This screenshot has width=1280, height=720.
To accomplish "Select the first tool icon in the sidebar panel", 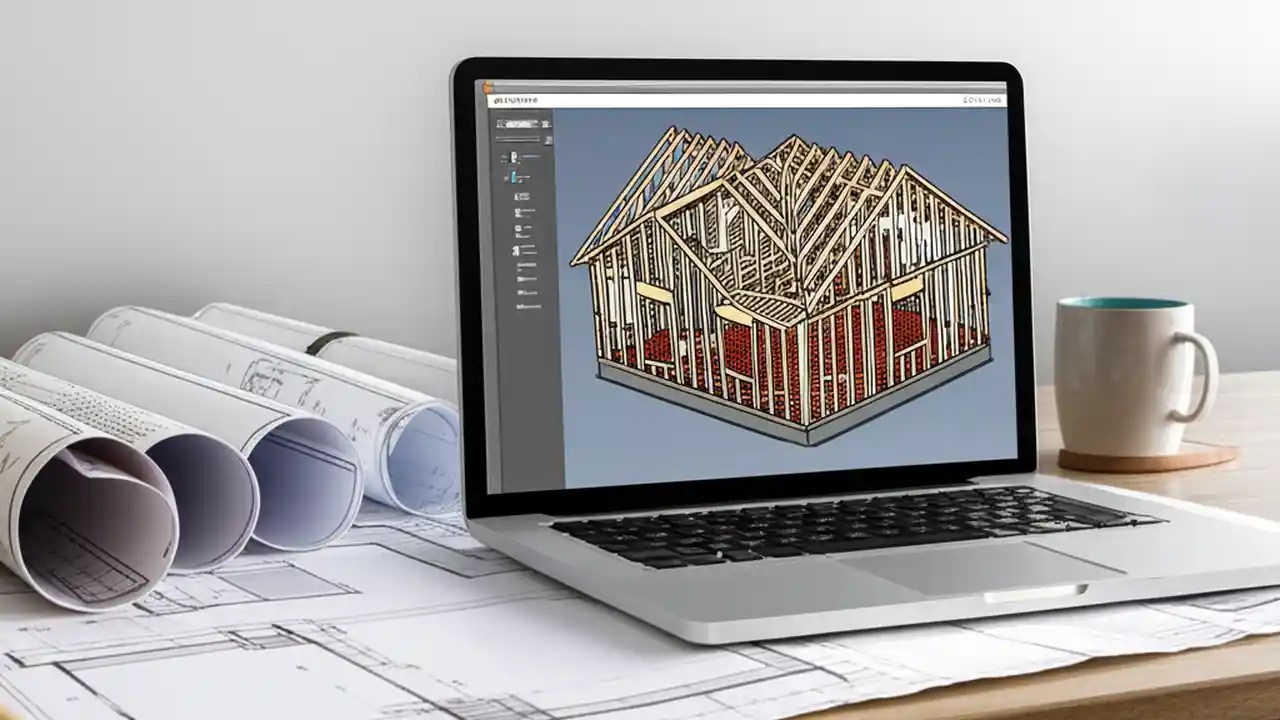I will coord(512,157).
